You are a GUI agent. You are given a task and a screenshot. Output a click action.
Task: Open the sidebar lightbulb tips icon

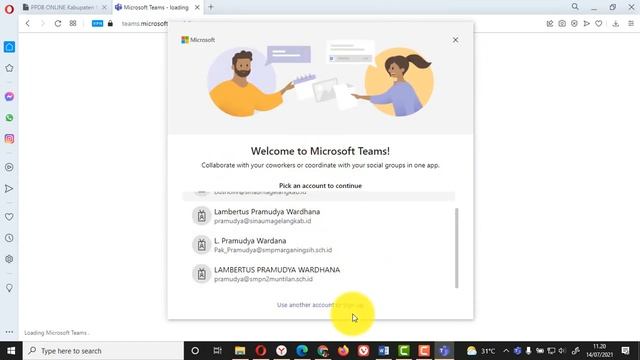point(9,288)
